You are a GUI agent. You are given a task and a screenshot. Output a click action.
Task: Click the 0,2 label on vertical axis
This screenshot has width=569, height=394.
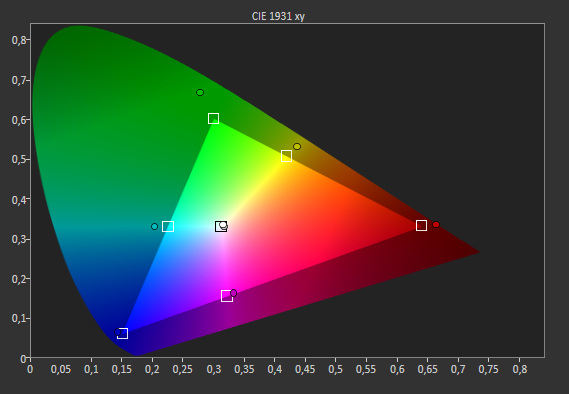tap(19, 279)
